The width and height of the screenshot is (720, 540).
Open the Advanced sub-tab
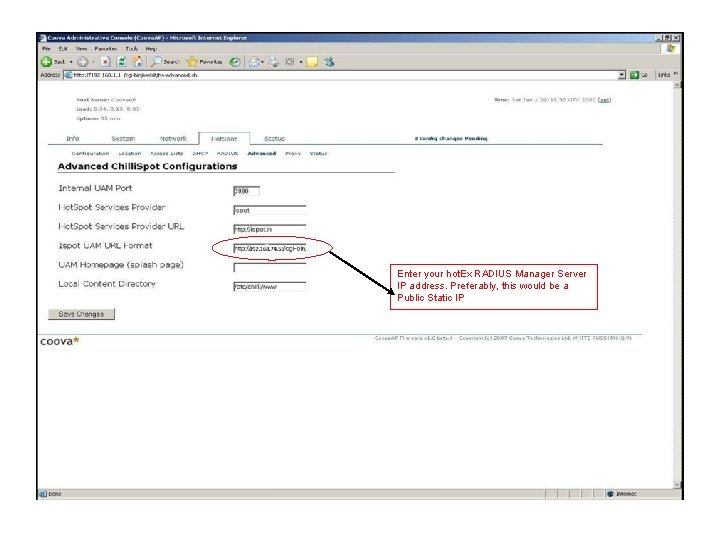pyautogui.click(x=262, y=153)
